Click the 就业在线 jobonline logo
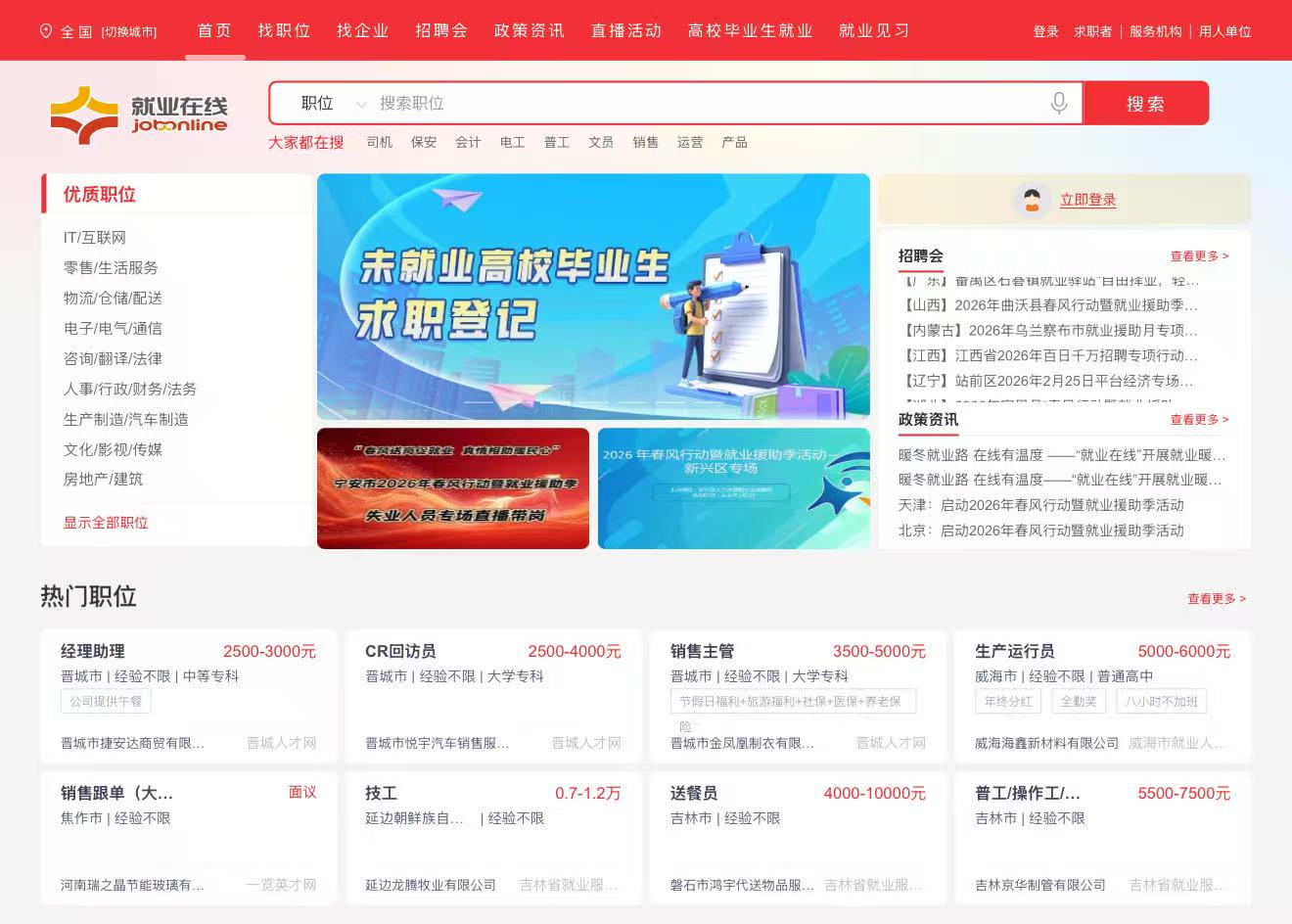 (138, 115)
